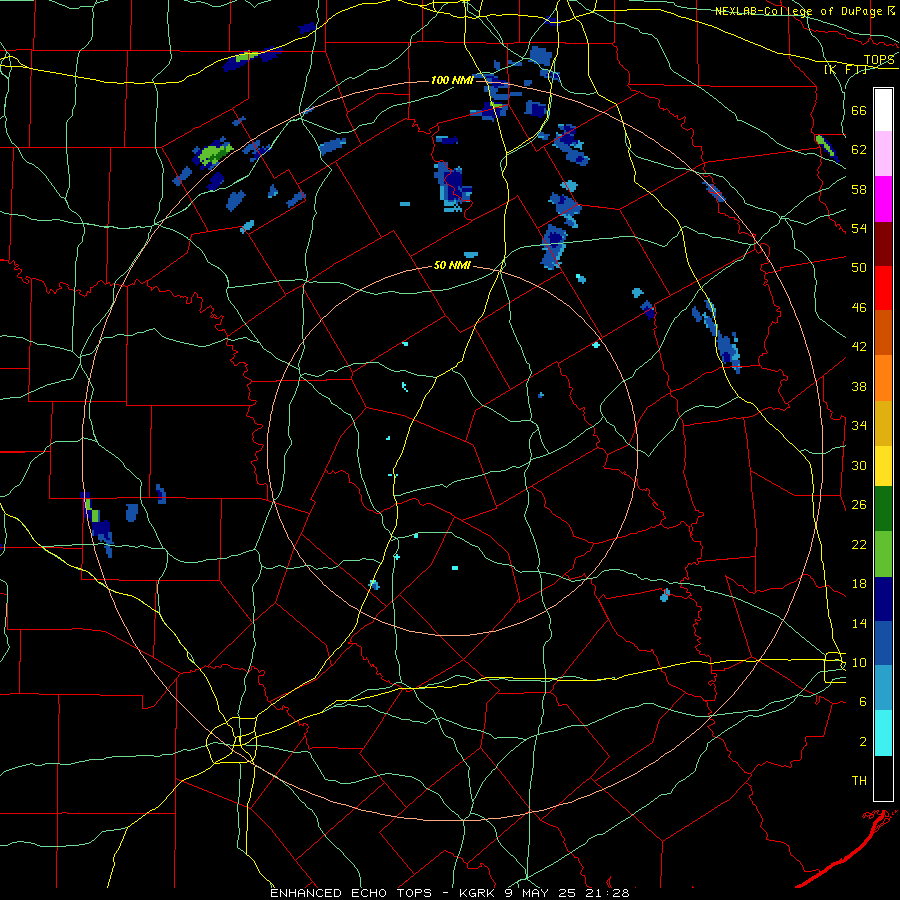
Task: Click the legend value '2'
Action: (863, 742)
